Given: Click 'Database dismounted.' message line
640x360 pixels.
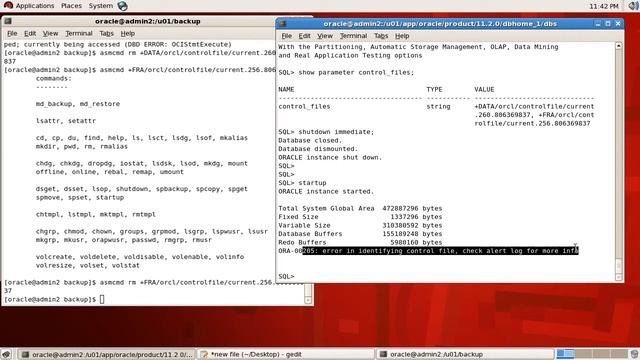Looking at the screenshot, I should click(318, 149).
